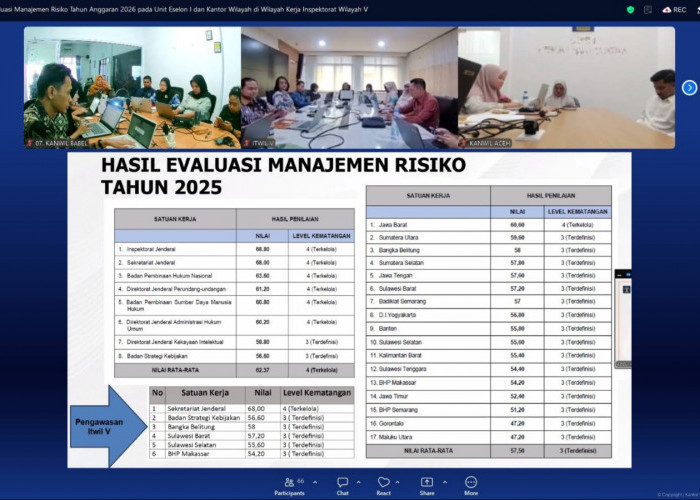Click the Sumatera Selatan row
This screenshot has width=700, height=500.
click(x=489, y=263)
